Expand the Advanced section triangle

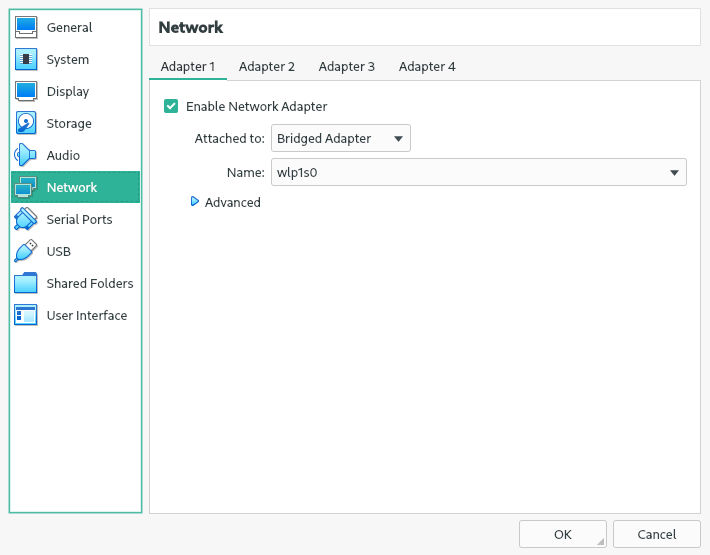[195, 201]
